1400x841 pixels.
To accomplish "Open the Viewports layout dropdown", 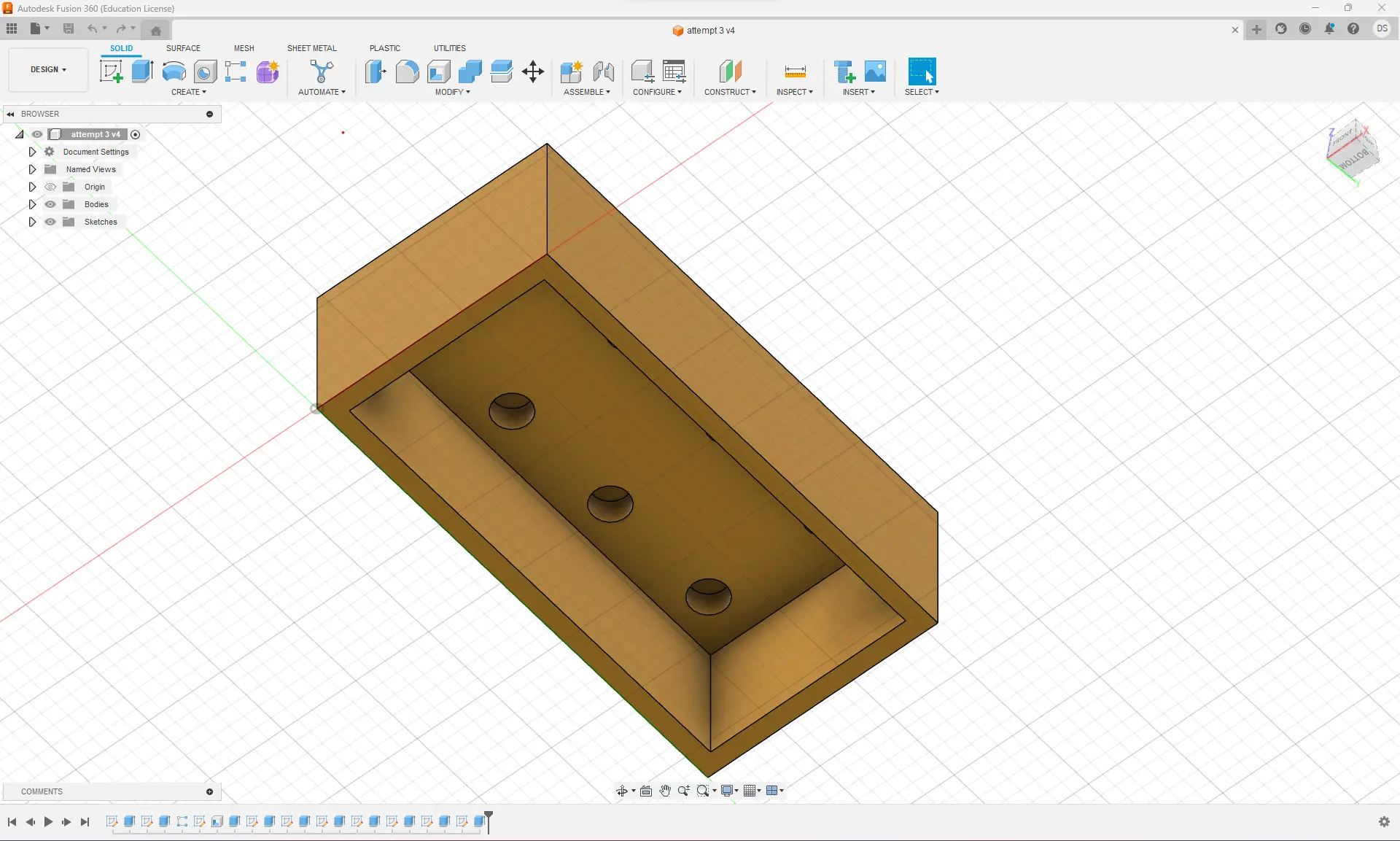I will [x=774, y=791].
